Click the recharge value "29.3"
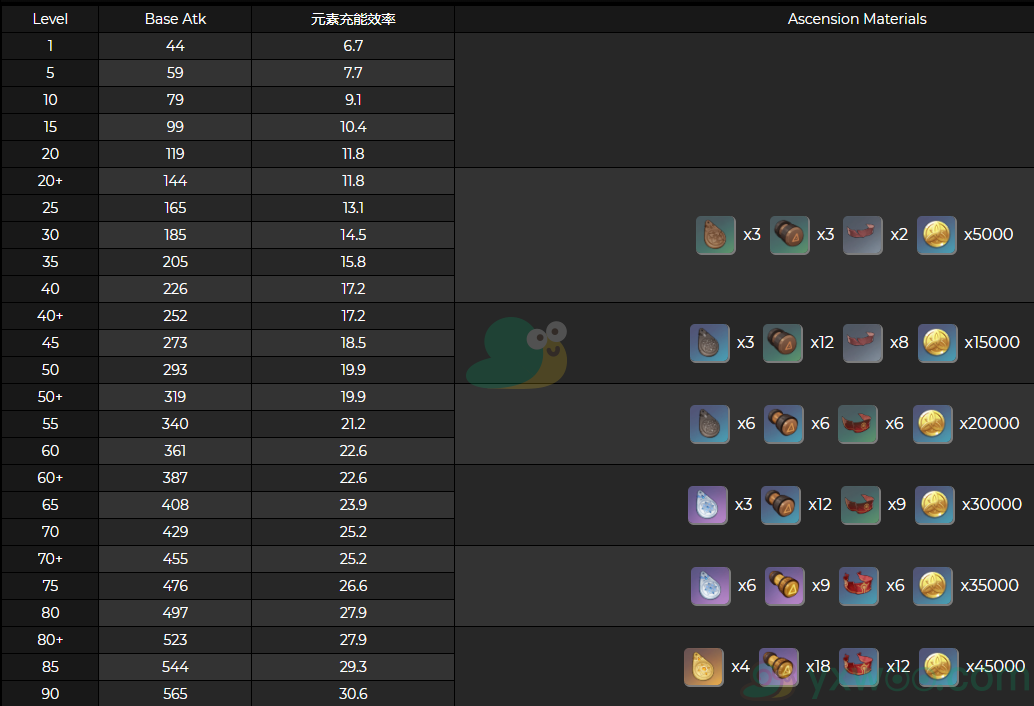 [x=353, y=668]
